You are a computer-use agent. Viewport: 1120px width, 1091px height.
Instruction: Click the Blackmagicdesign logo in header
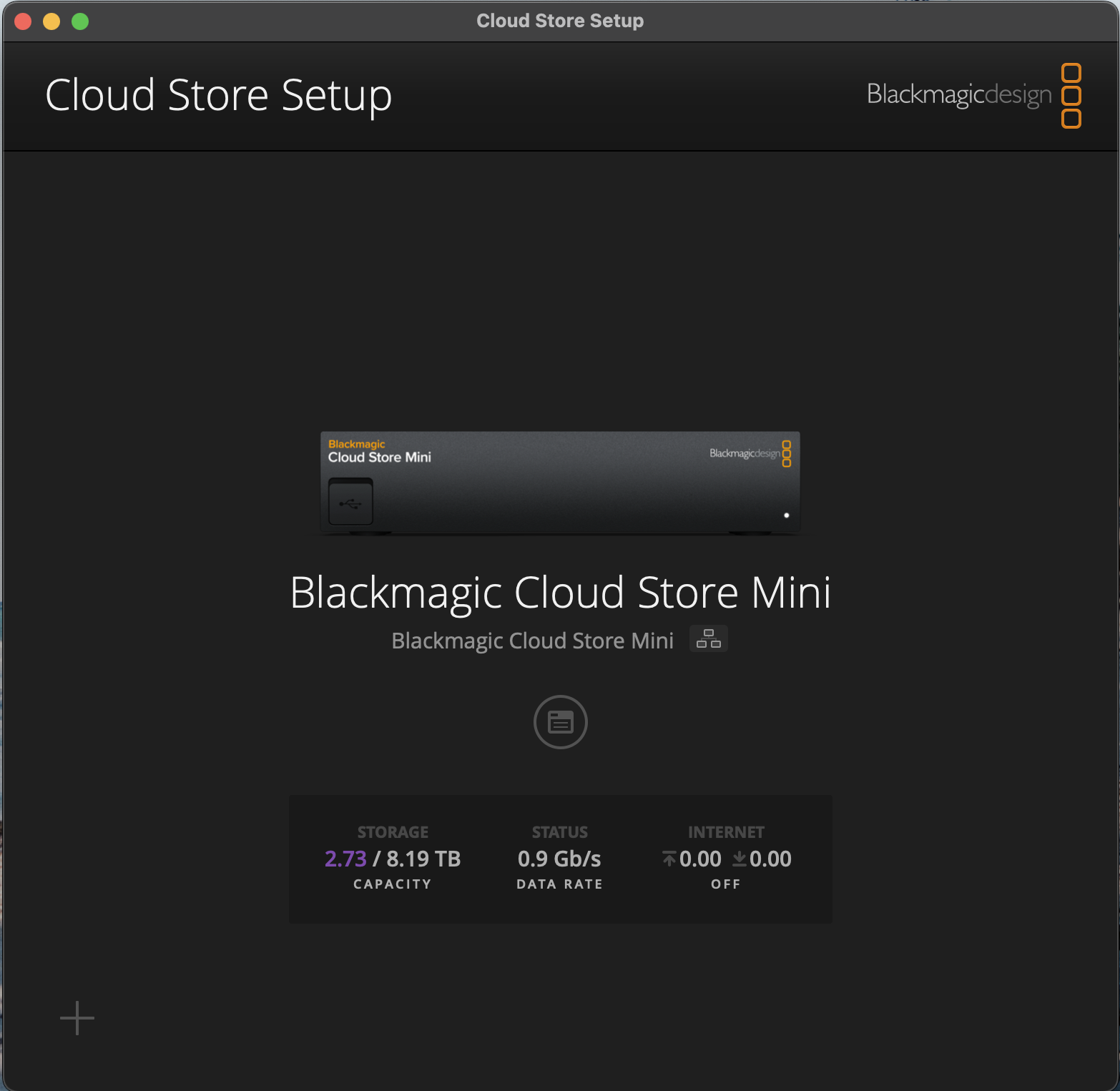973,95
